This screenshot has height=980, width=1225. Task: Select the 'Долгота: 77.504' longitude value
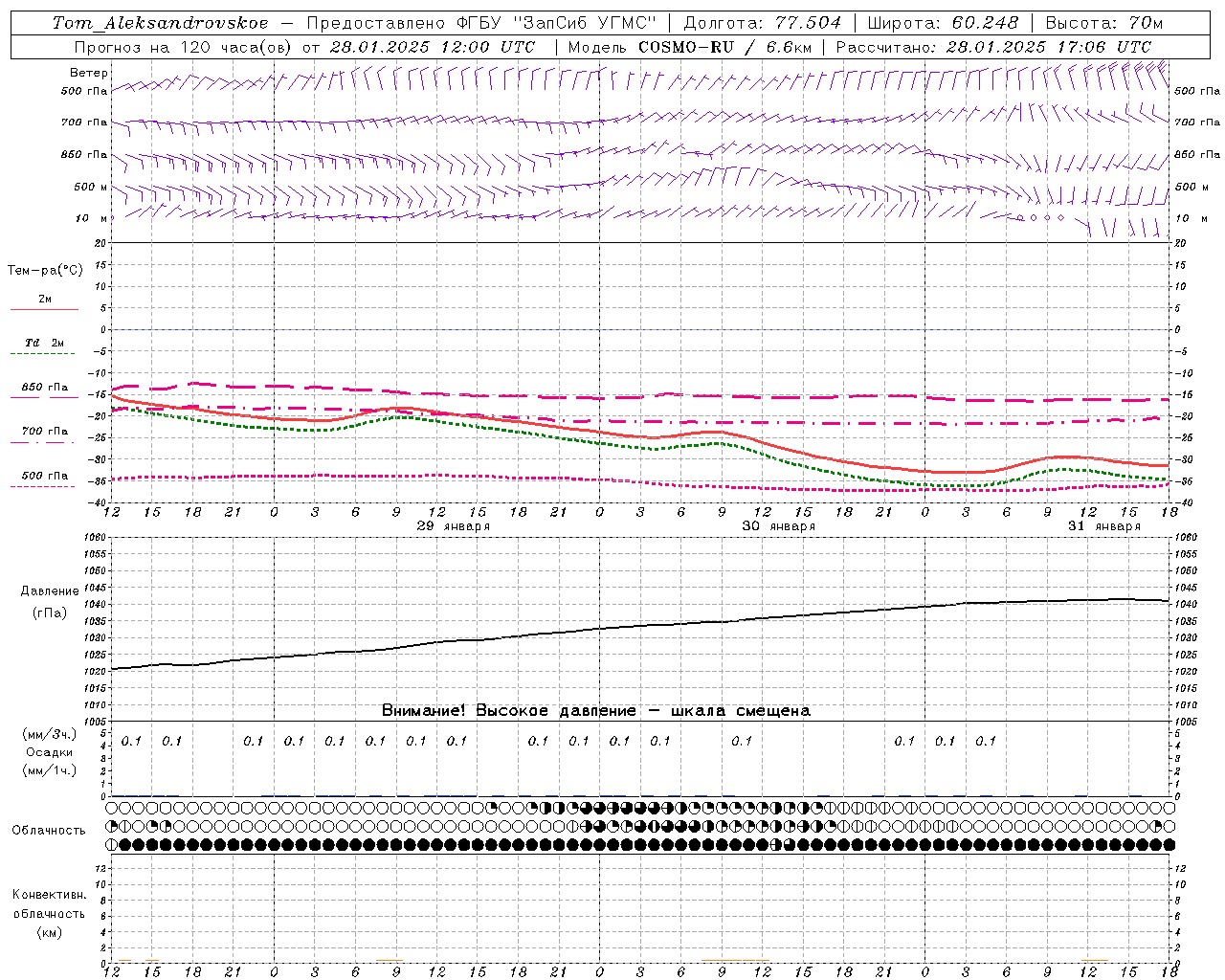(763, 23)
